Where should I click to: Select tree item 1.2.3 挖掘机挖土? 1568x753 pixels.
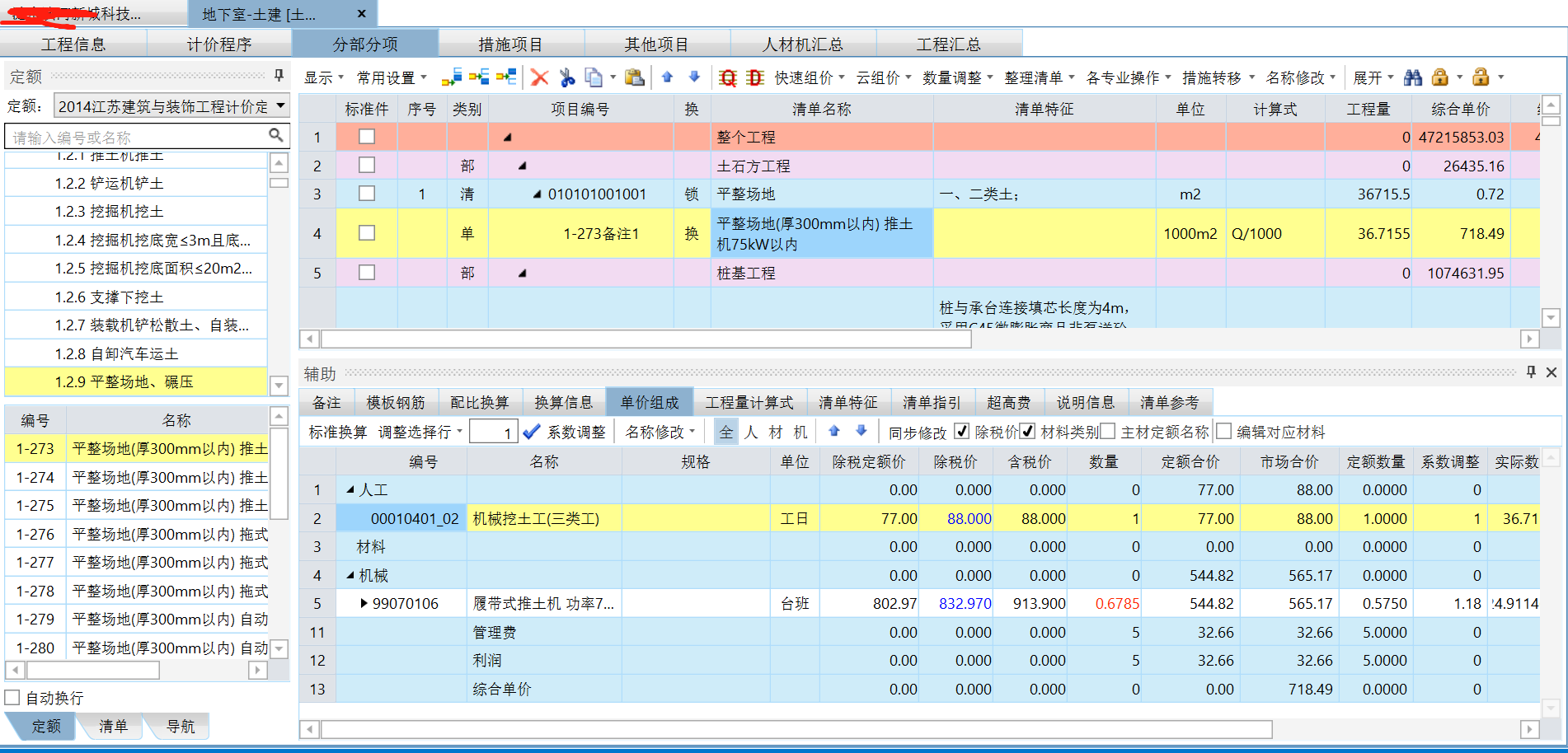click(136, 212)
